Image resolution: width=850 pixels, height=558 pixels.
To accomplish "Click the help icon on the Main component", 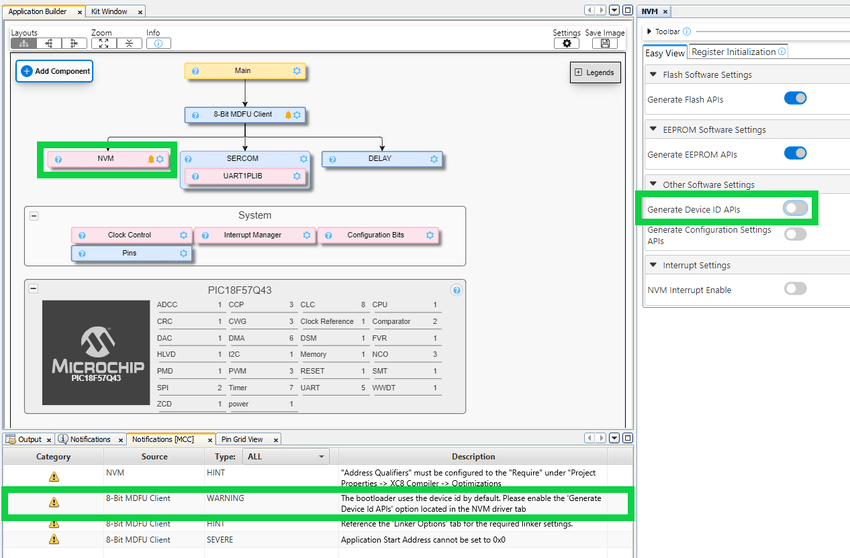I will pyautogui.click(x=195, y=71).
